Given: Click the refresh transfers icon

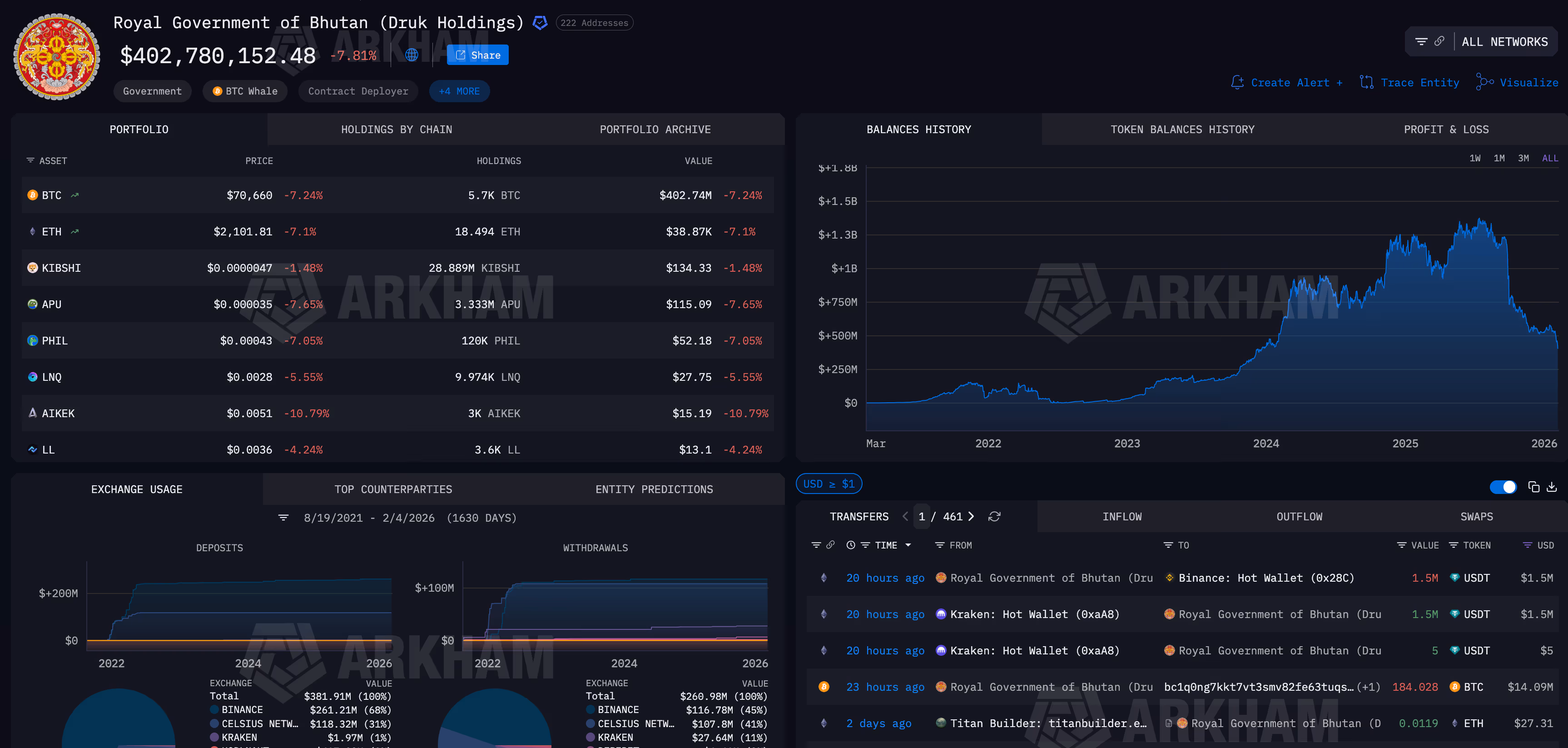Looking at the screenshot, I should click(x=994, y=517).
